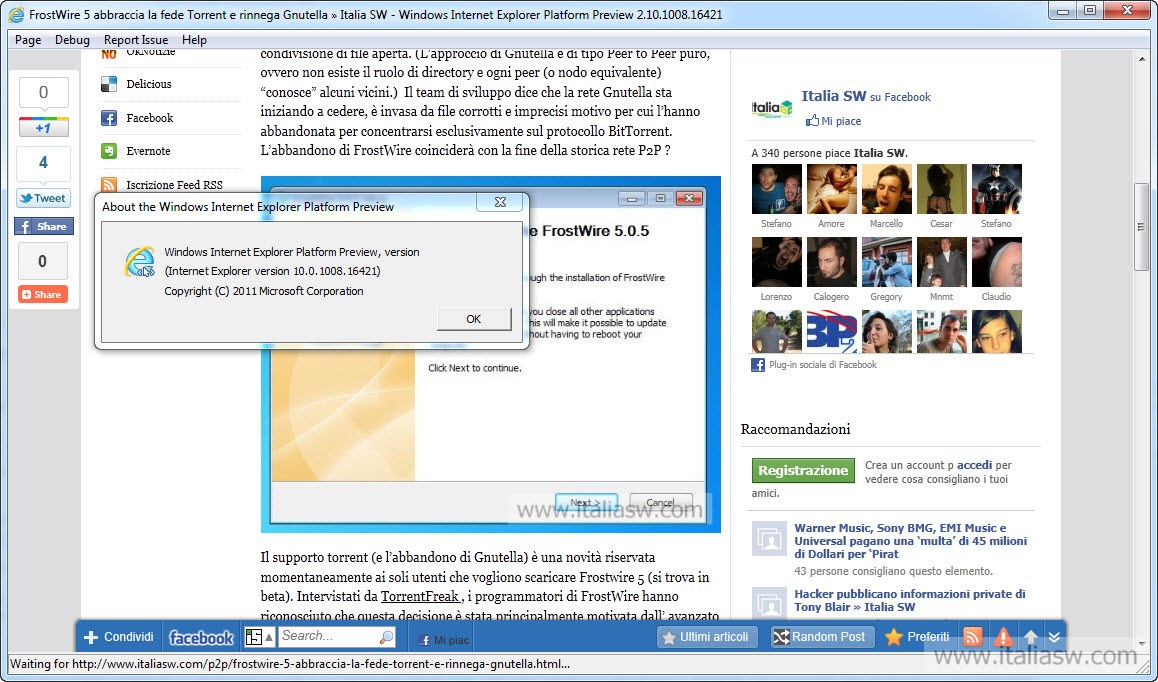Click the Lorenzo profile photo

tap(777, 262)
